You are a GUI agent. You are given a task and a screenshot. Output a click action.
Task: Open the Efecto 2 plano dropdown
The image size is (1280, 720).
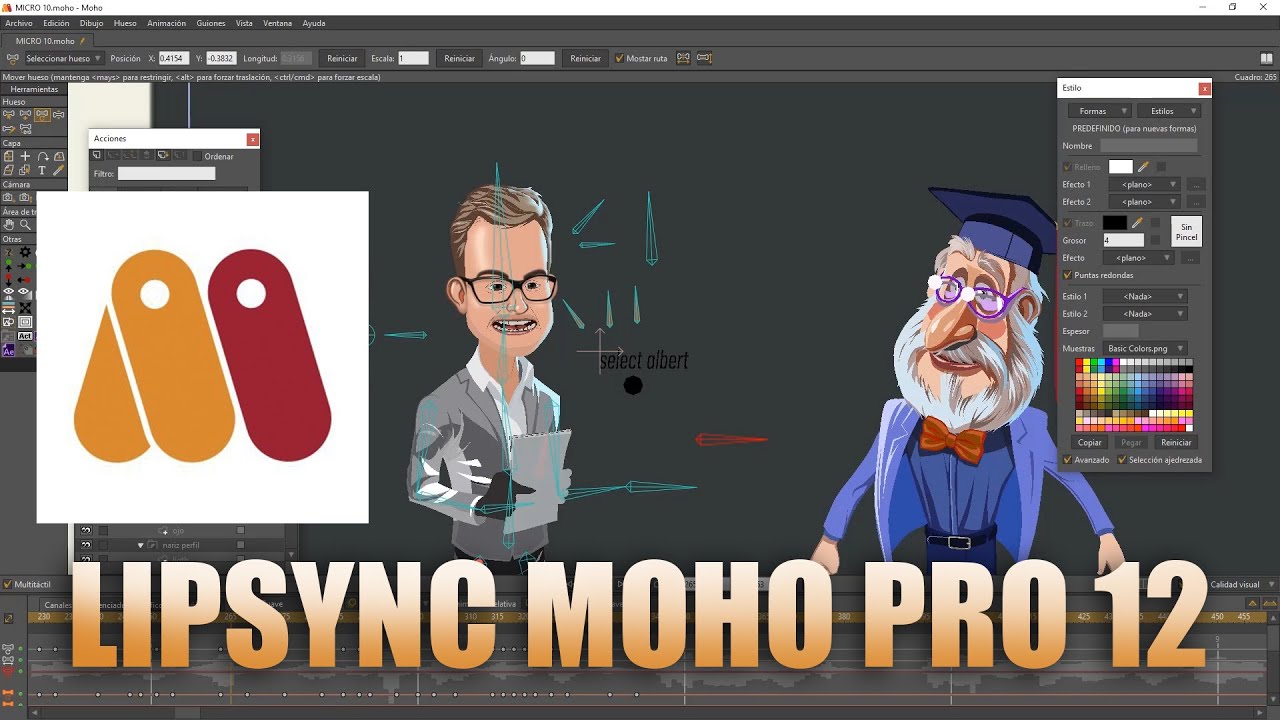pyautogui.click(x=1145, y=202)
